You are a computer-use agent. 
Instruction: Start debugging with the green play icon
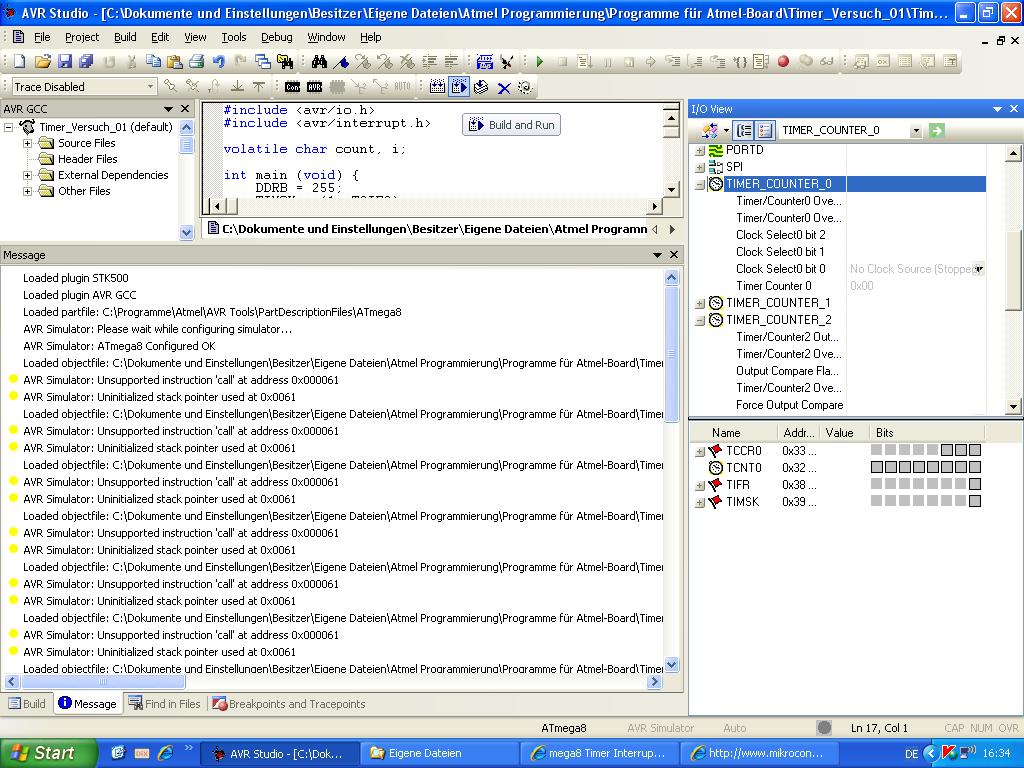click(539, 61)
